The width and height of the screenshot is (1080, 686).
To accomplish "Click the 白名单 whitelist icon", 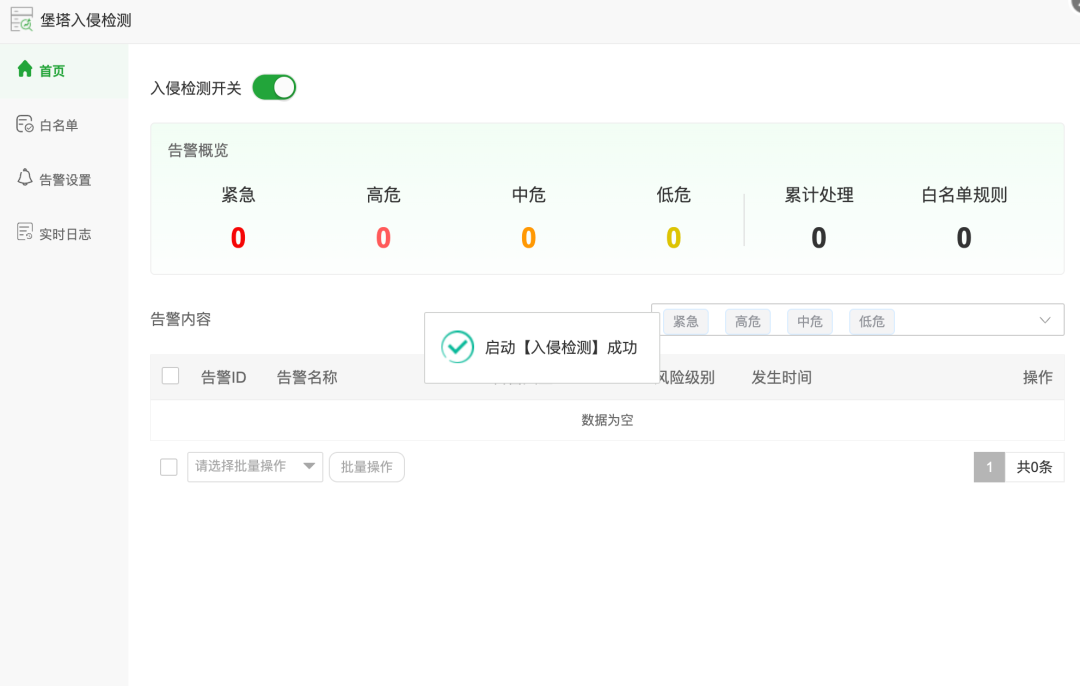I will click(x=23, y=124).
